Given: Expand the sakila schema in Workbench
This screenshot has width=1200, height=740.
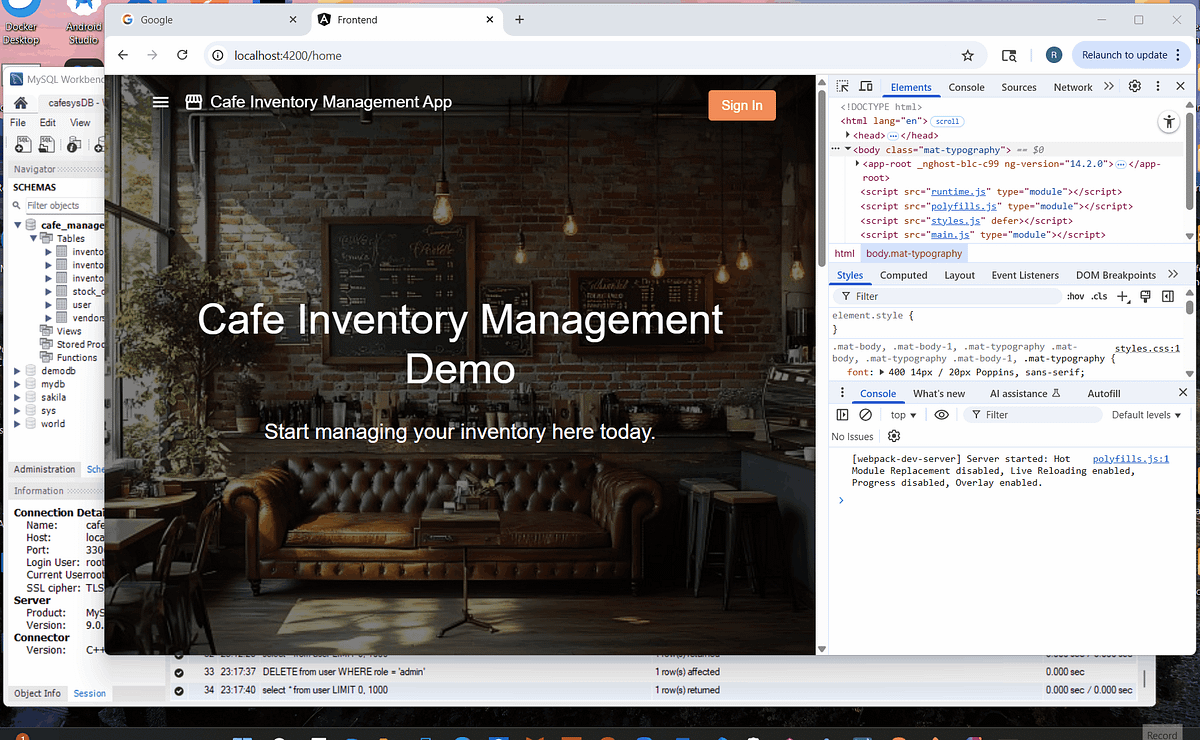Looking at the screenshot, I should 16,397.
